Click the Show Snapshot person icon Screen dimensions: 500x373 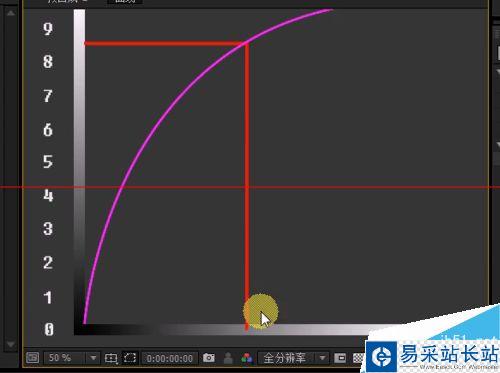pyautogui.click(x=228, y=358)
